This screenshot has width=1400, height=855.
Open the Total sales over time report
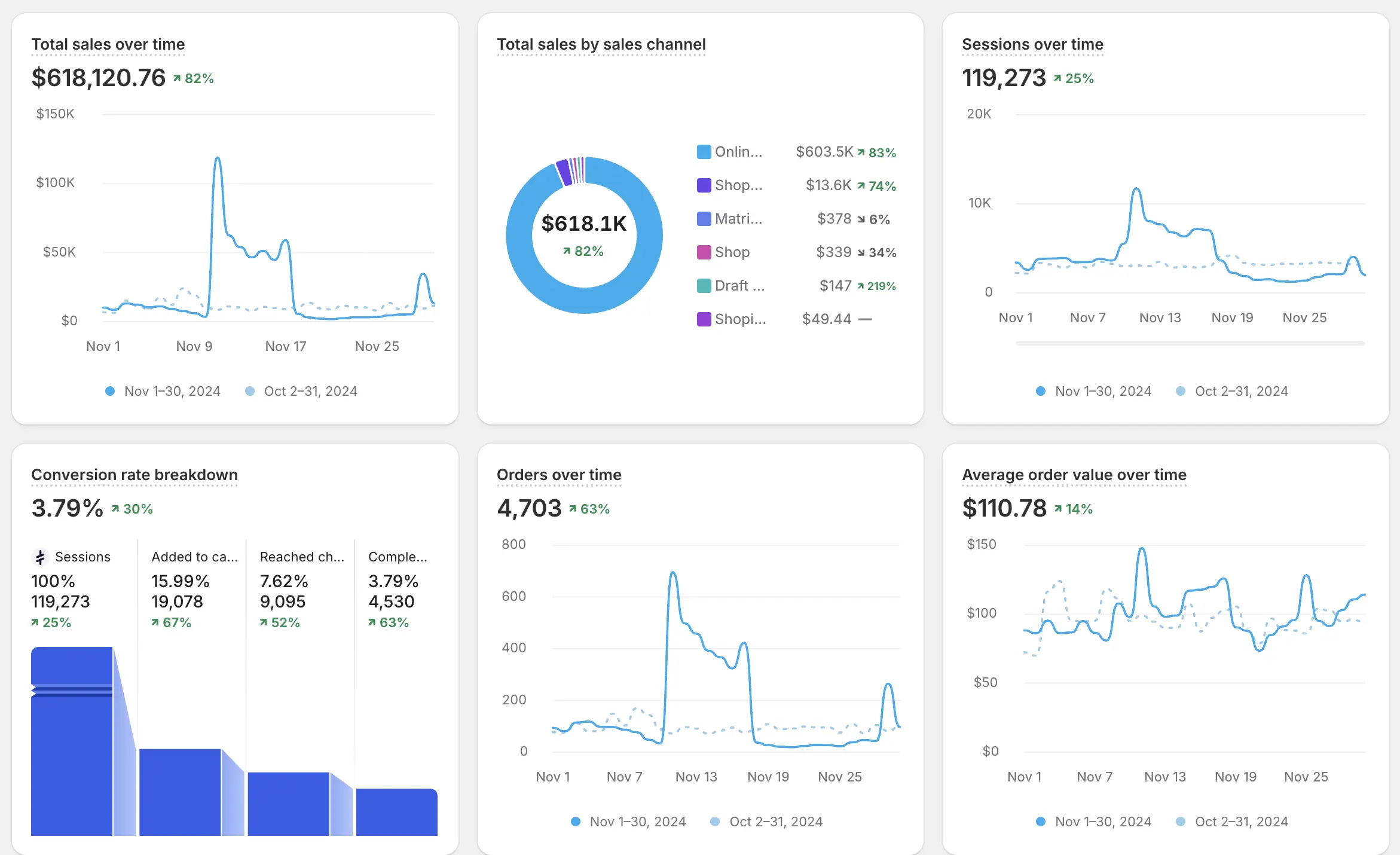pyautogui.click(x=108, y=44)
